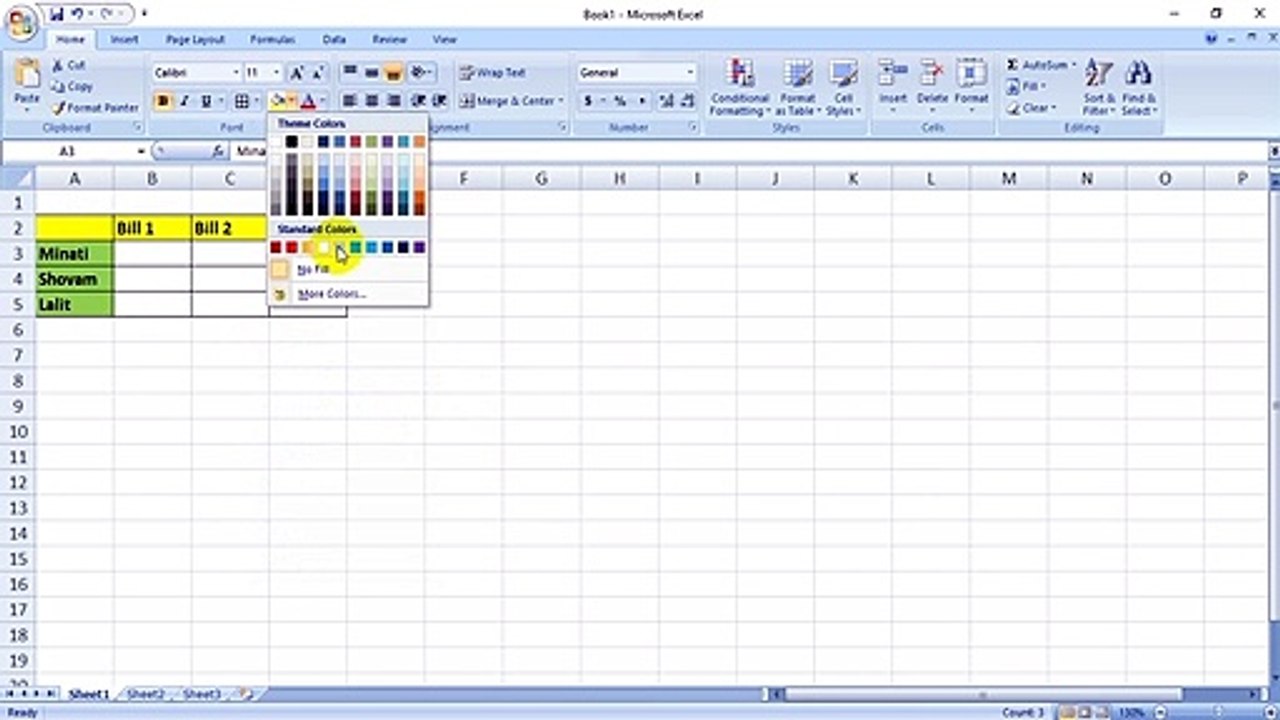Open the Review ribbon tab

click(x=389, y=39)
